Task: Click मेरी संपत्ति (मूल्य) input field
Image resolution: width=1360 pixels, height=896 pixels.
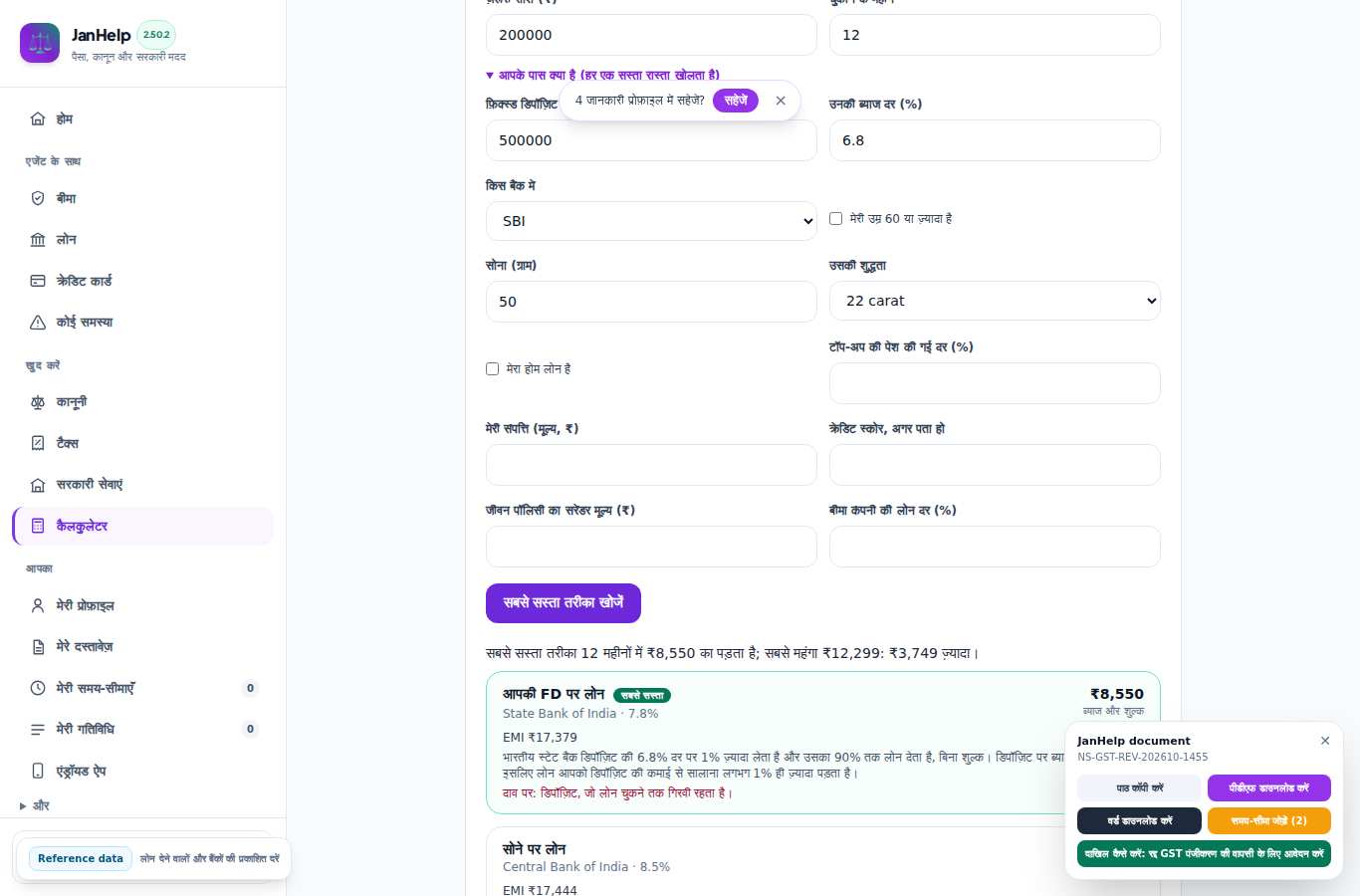Action: [x=651, y=465]
